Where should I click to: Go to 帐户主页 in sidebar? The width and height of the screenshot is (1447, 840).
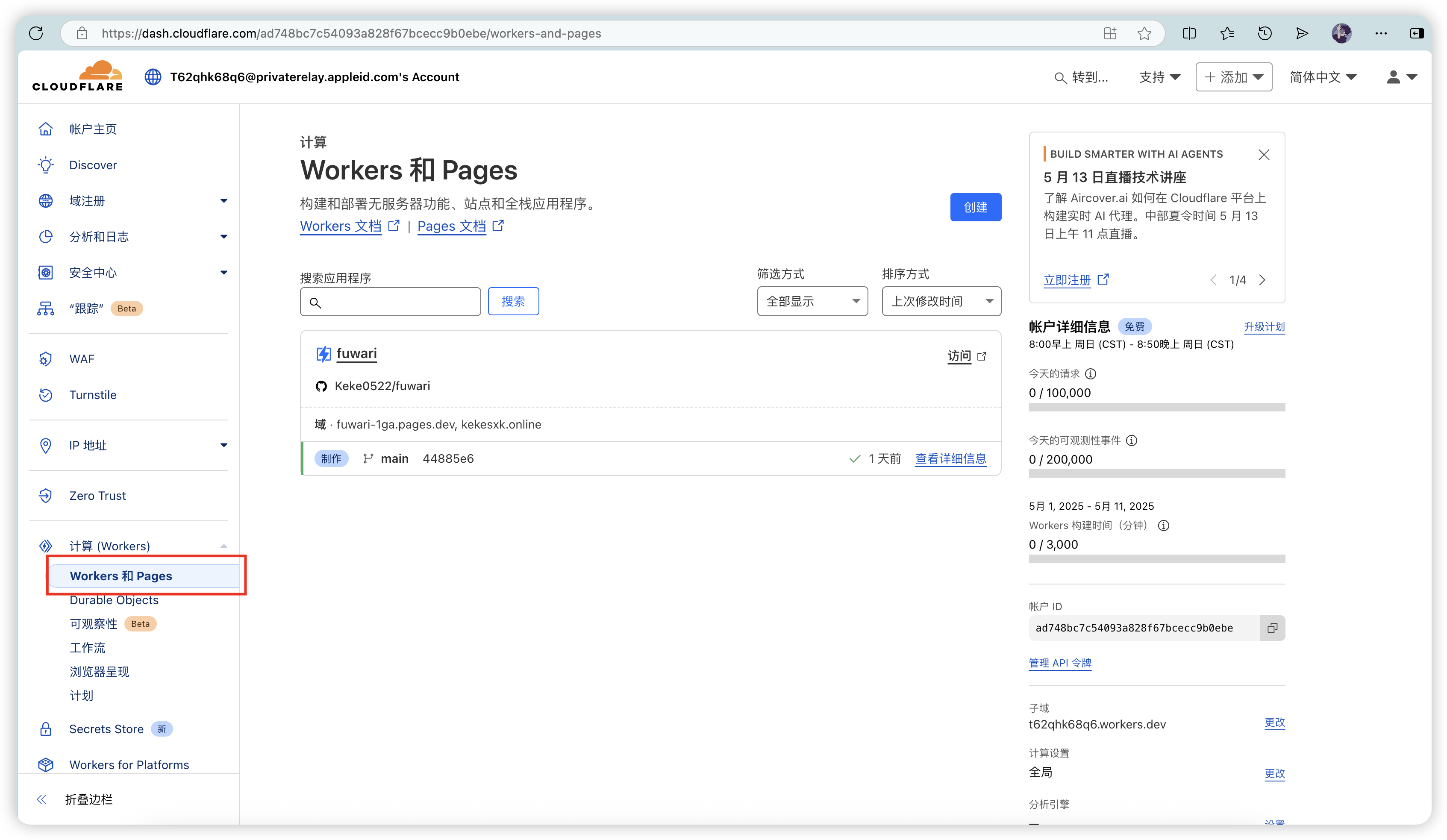pyautogui.click(x=93, y=129)
